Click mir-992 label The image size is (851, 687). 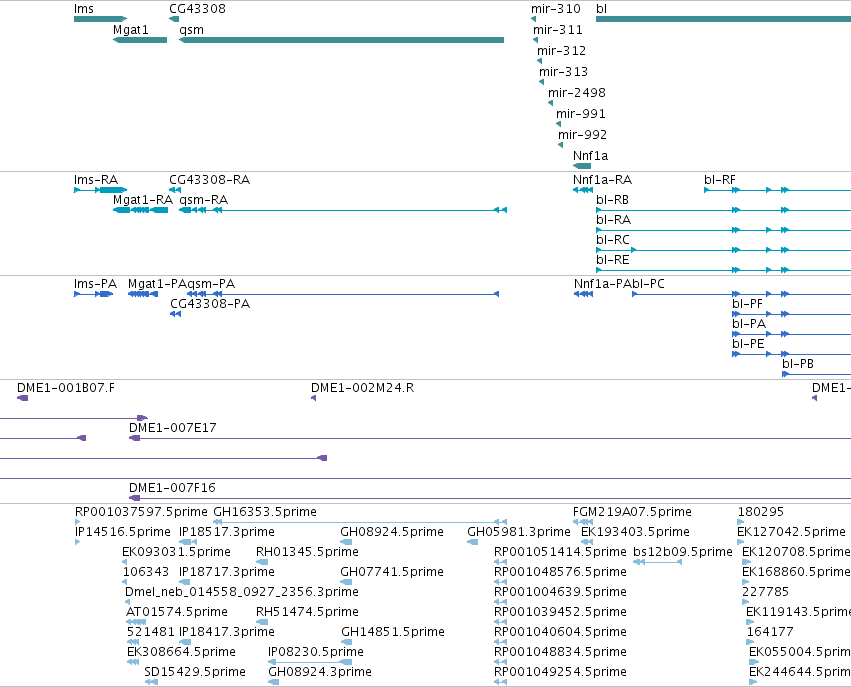click(x=582, y=135)
